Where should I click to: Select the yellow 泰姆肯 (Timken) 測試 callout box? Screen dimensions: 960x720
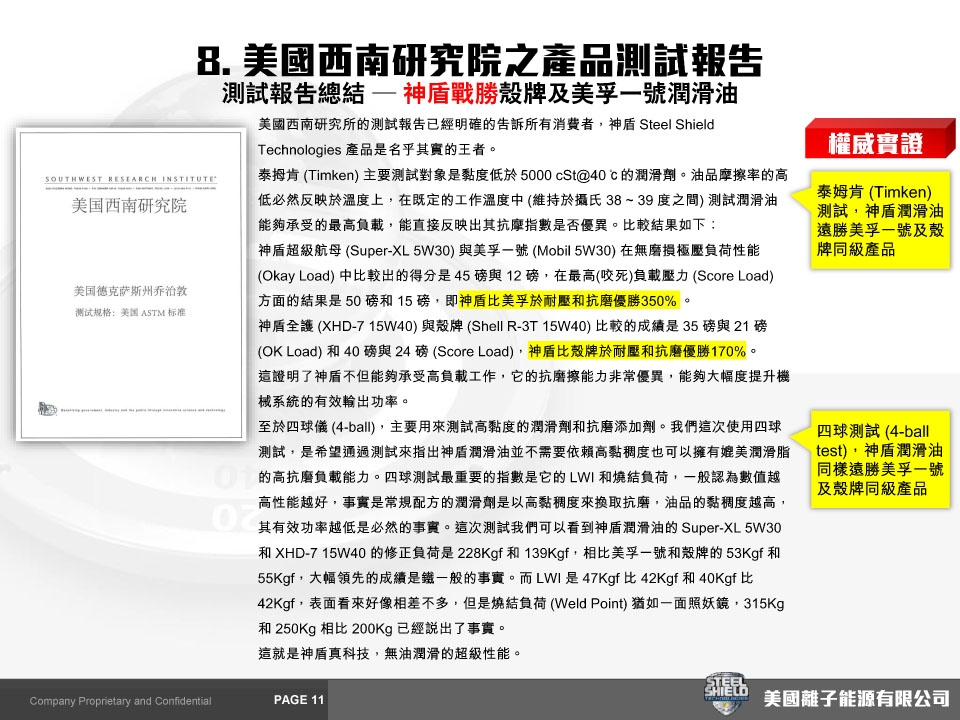coord(880,220)
